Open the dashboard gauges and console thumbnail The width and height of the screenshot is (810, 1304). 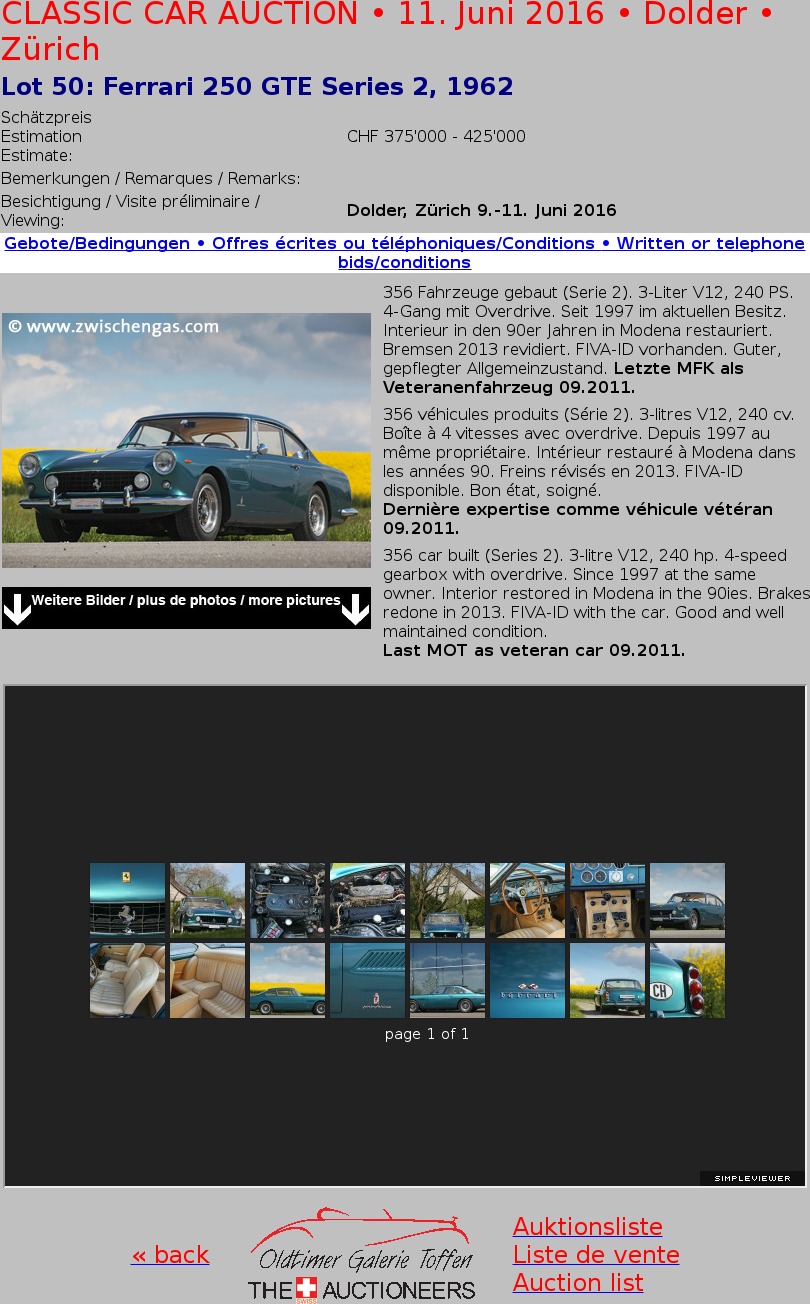tap(607, 900)
